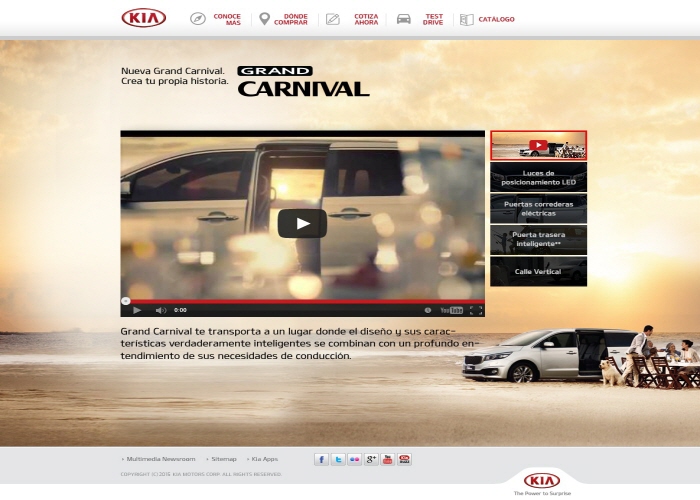Click the Google Plus icon in the footer
The height and width of the screenshot is (500, 700).
click(x=371, y=459)
